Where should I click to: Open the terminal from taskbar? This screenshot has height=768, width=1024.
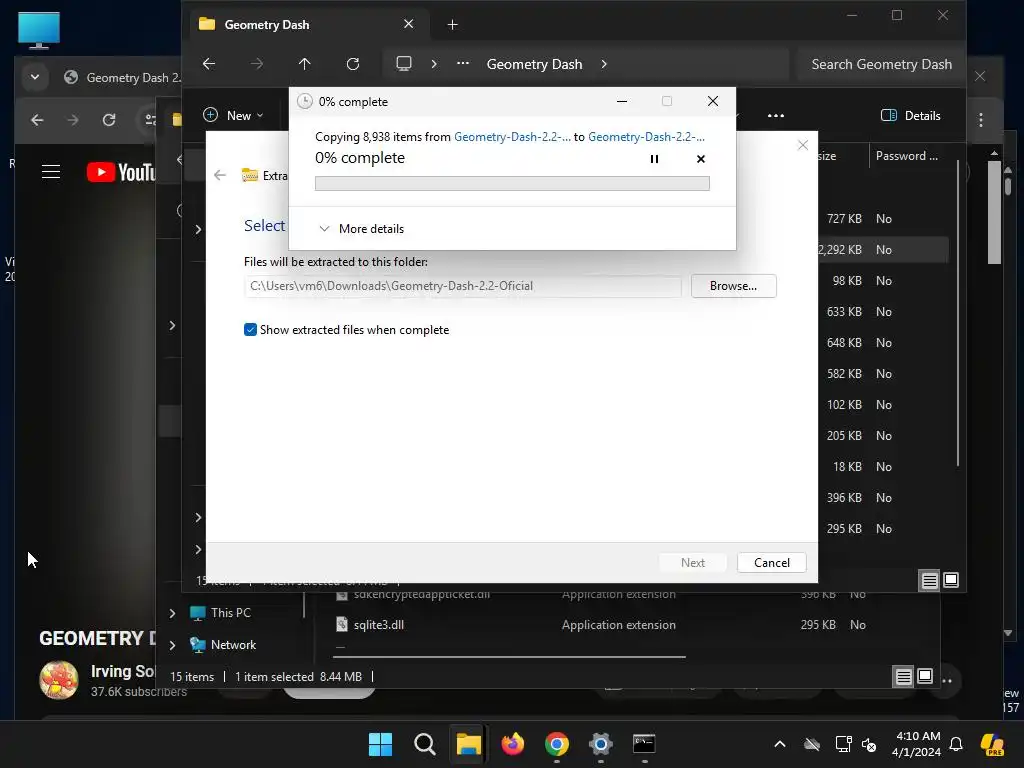pyautogui.click(x=644, y=744)
